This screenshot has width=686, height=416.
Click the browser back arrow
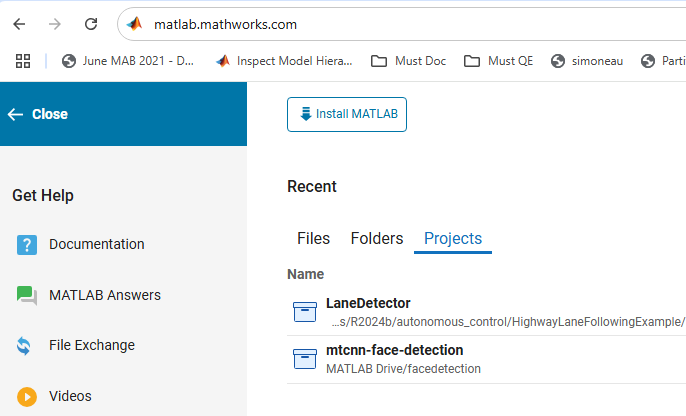tap(21, 23)
